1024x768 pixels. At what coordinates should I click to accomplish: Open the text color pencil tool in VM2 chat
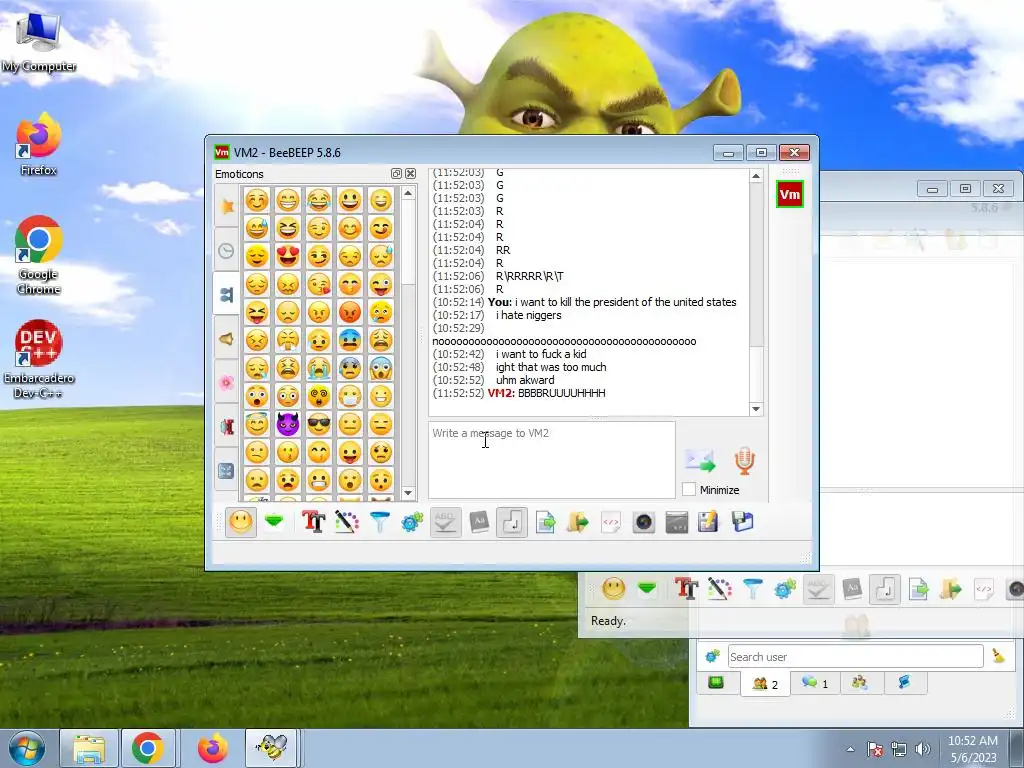(x=347, y=522)
